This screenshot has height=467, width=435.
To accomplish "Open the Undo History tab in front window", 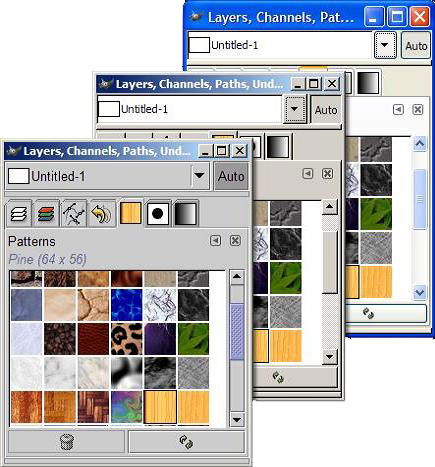I will coord(102,213).
